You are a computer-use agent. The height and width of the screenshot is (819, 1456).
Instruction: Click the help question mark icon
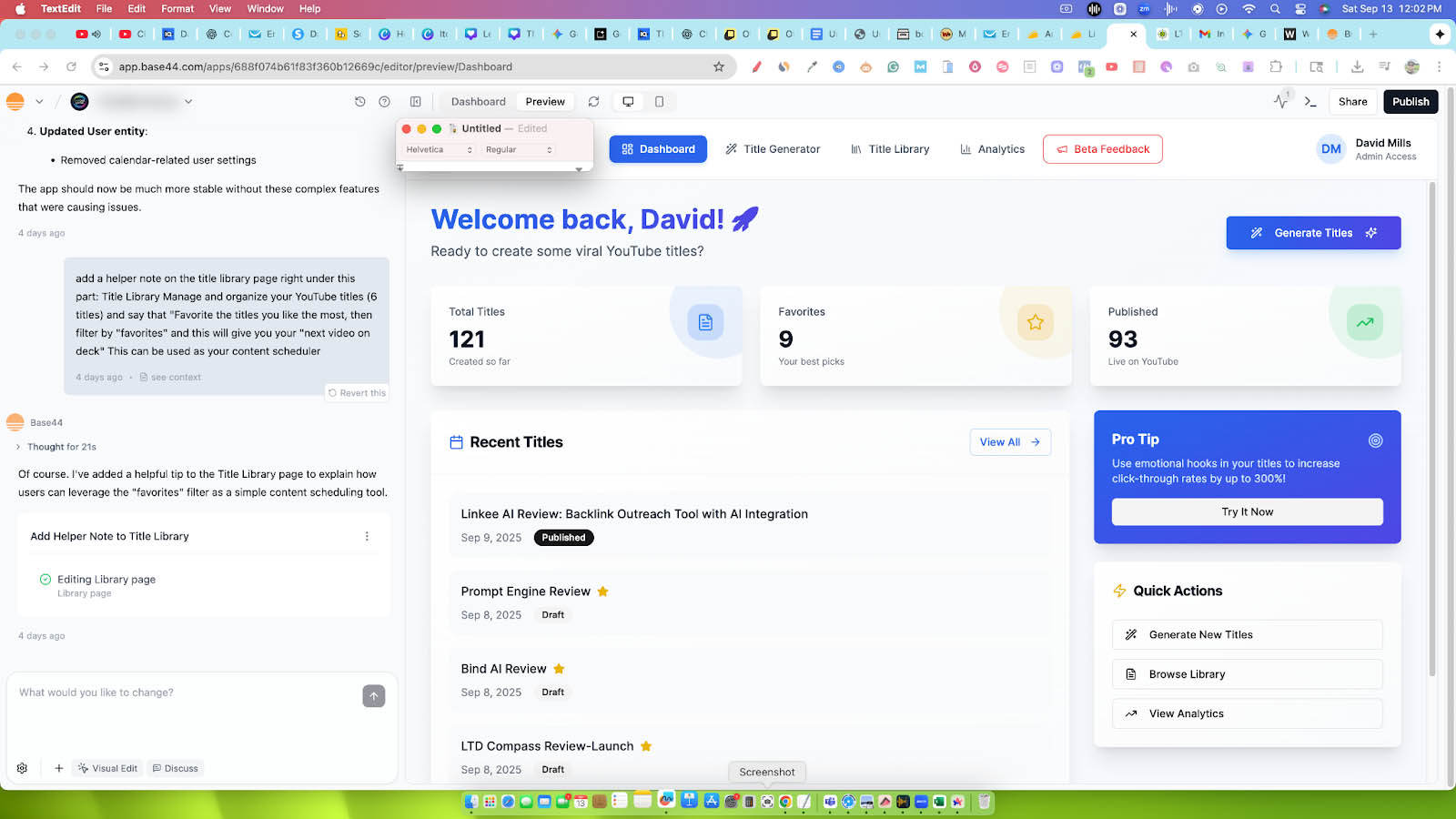point(384,102)
